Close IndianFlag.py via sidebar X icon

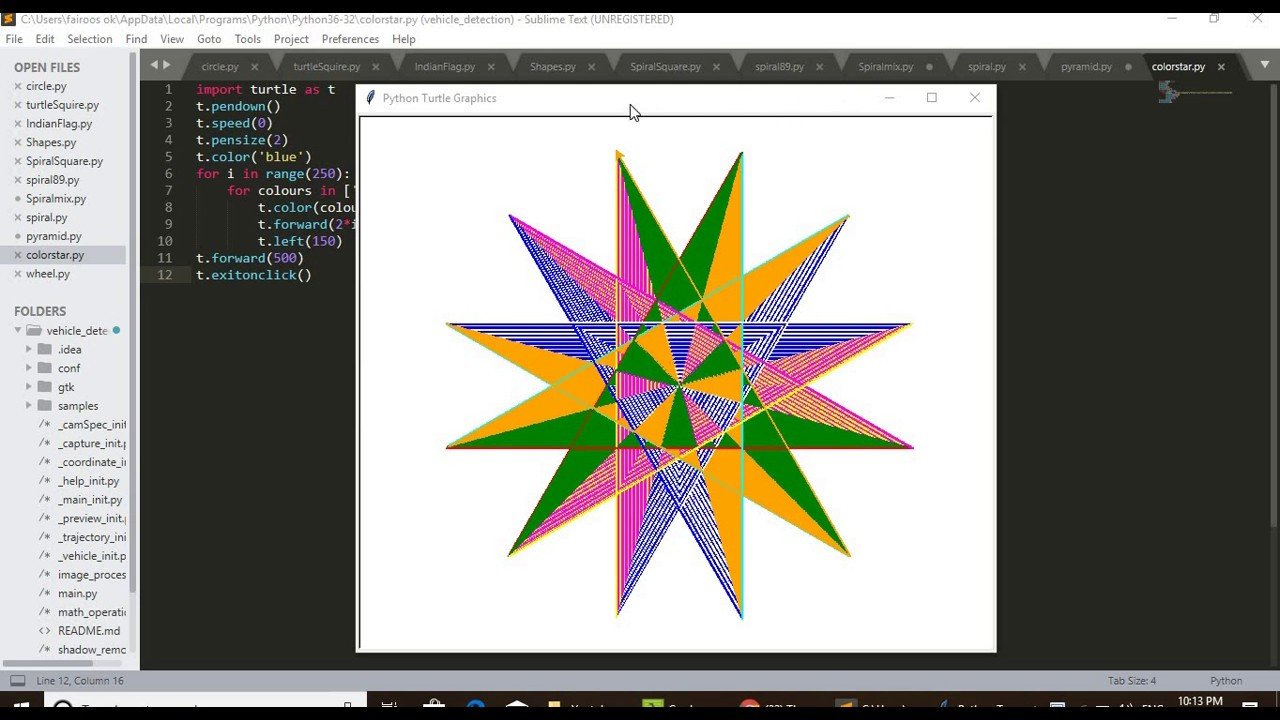coord(18,124)
